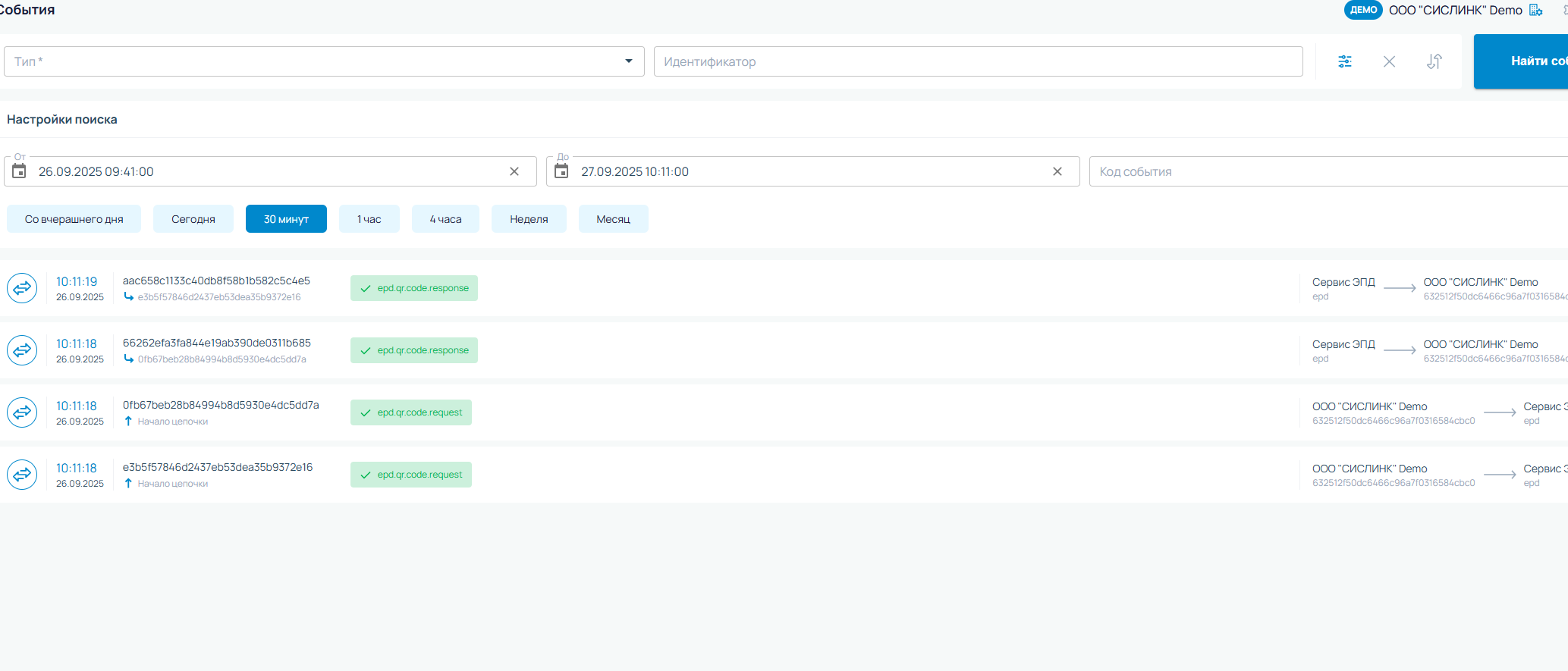Focus the Код события field
The height and width of the screenshot is (671, 1568).
coord(1328,171)
